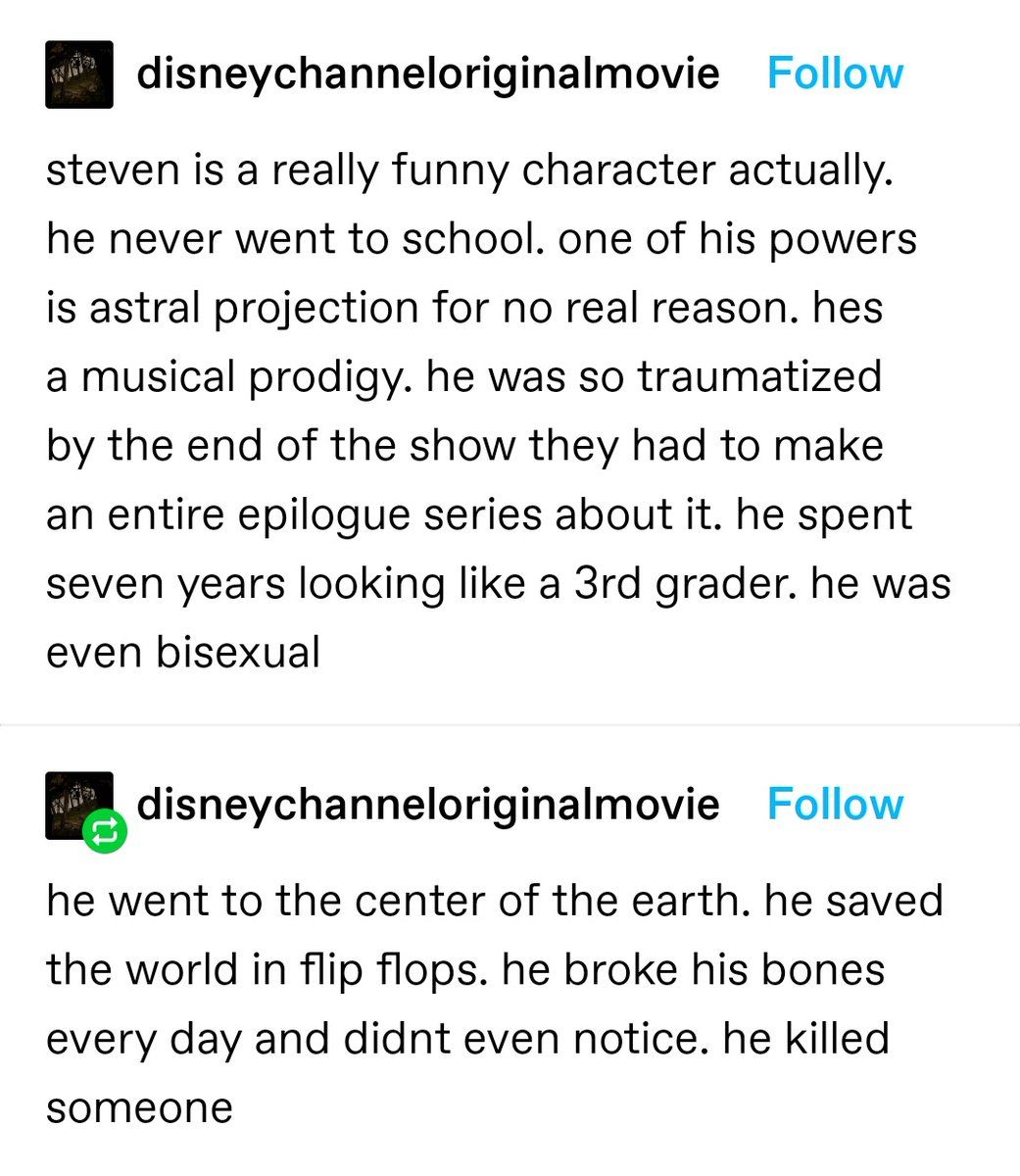Click the words 'even bisexual'
Viewport: 1020px width, 1176px height.
click(183, 653)
